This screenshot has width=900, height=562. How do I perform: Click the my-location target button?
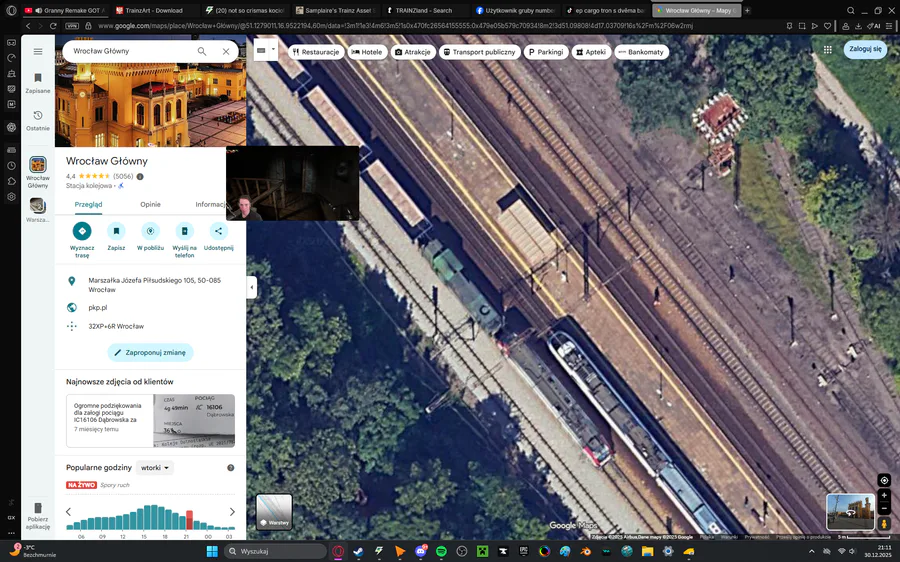click(884, 480)
